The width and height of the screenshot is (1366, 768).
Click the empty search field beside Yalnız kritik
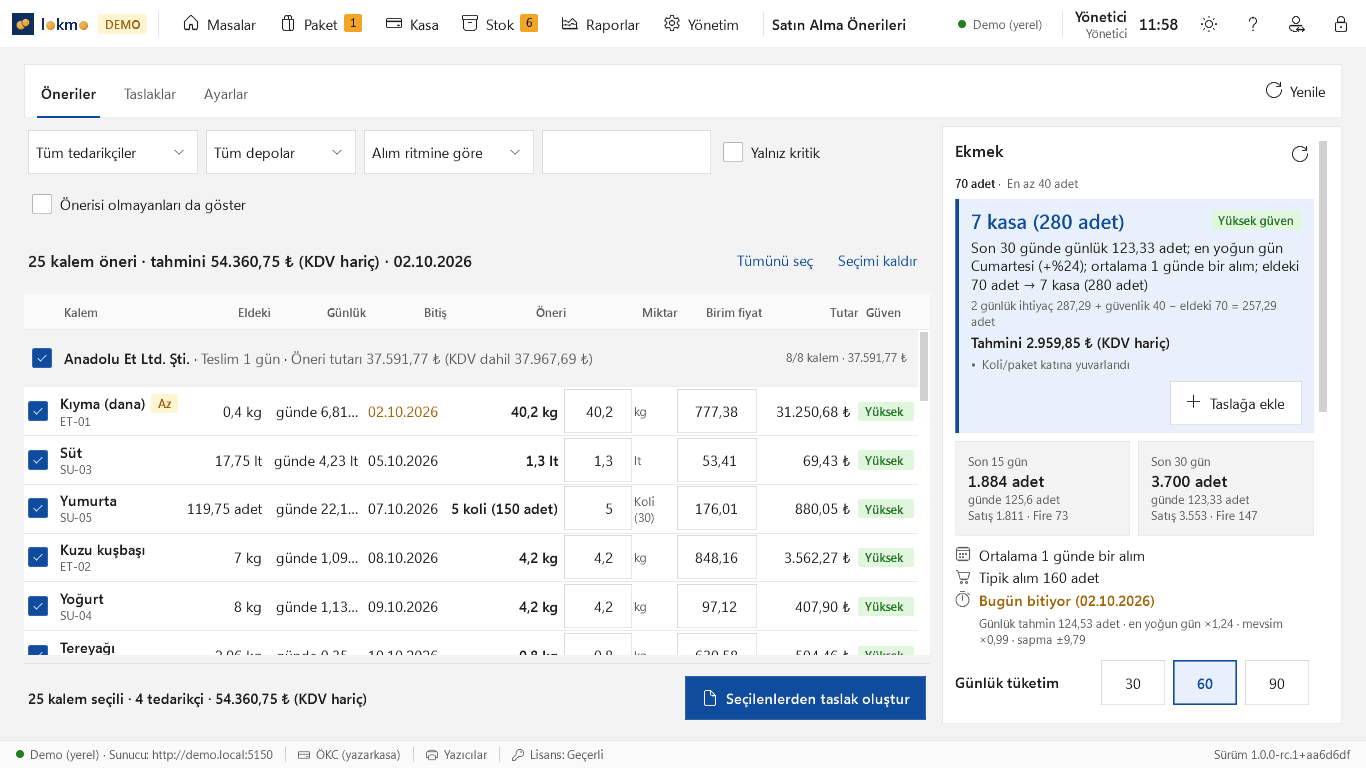pyautogui.click(x=626, y=152)
